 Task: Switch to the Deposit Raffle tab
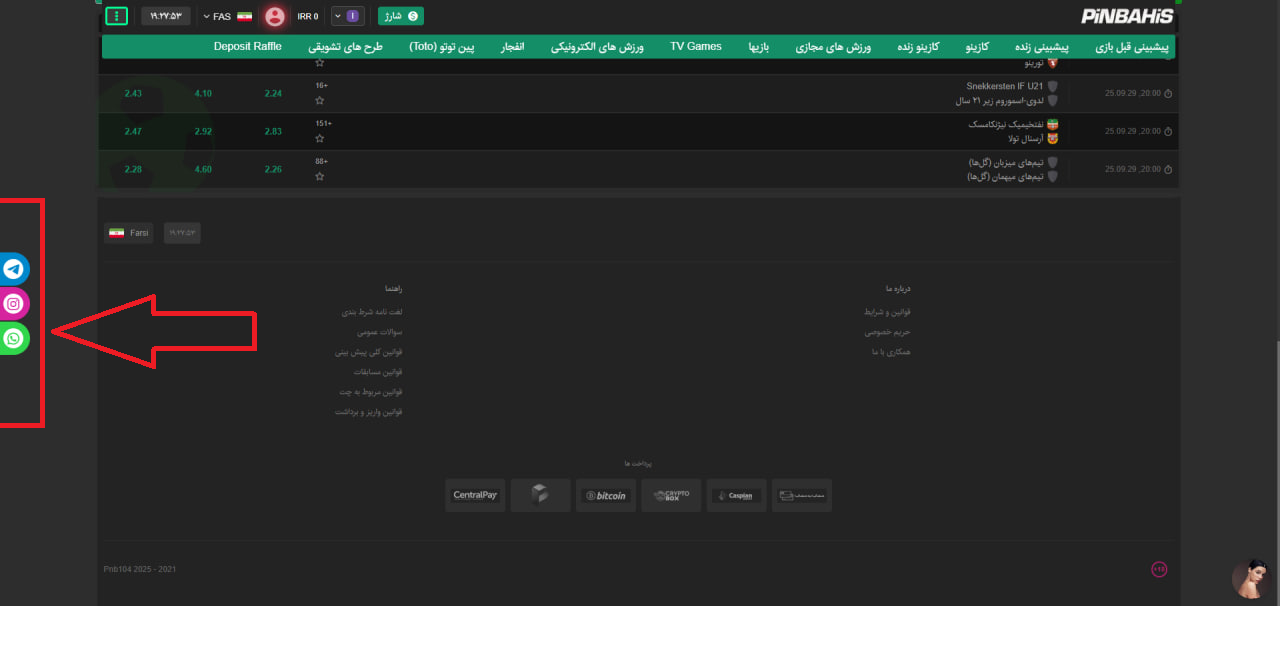(247, 47)
